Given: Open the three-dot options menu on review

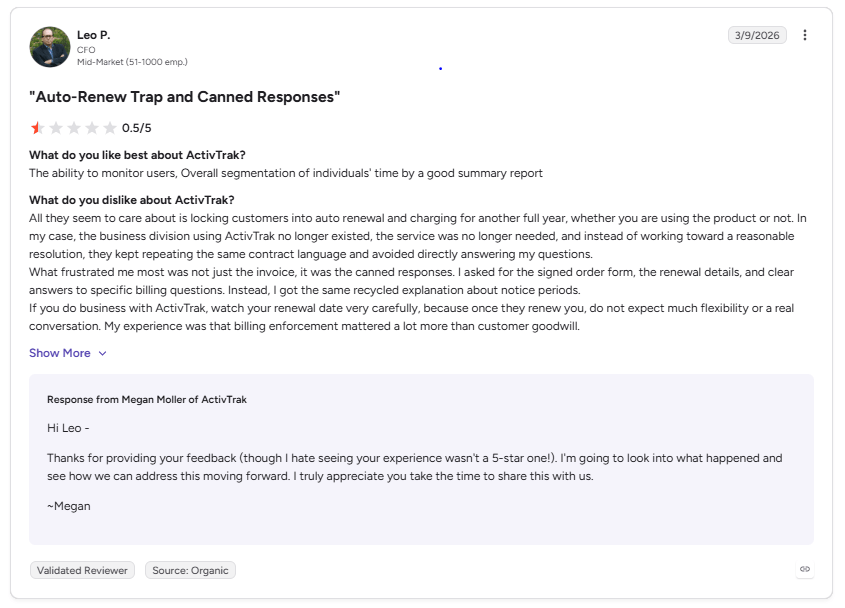Looking at the screenshot, I should tap(805, 35).
